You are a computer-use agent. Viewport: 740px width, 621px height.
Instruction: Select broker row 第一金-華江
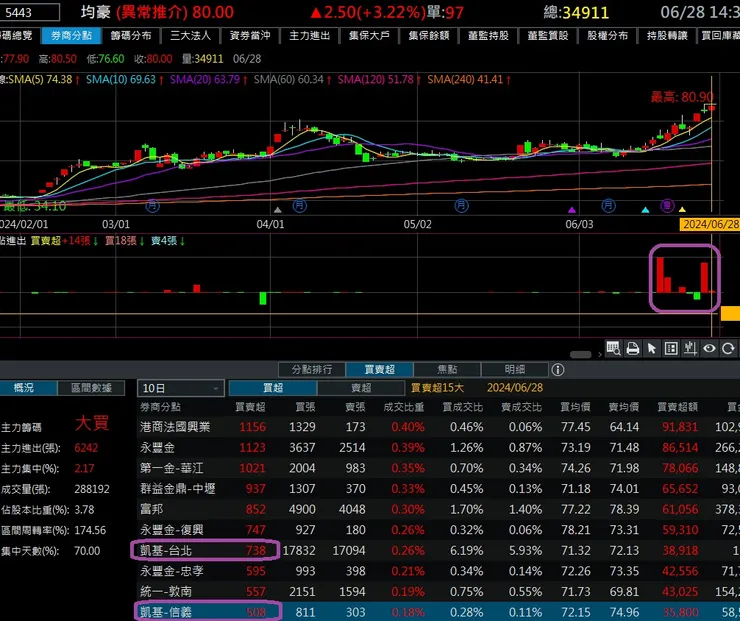pos(438,468)
